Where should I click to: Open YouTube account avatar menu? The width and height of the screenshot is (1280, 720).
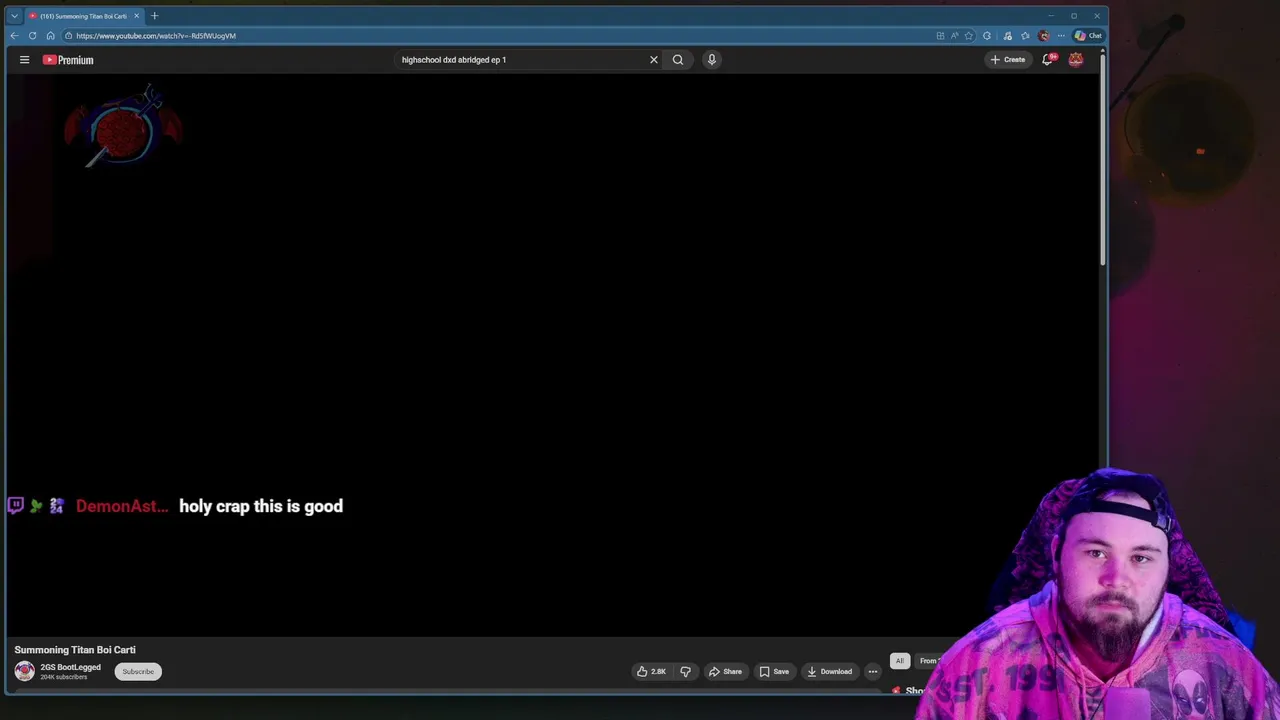pos(1076,60)
